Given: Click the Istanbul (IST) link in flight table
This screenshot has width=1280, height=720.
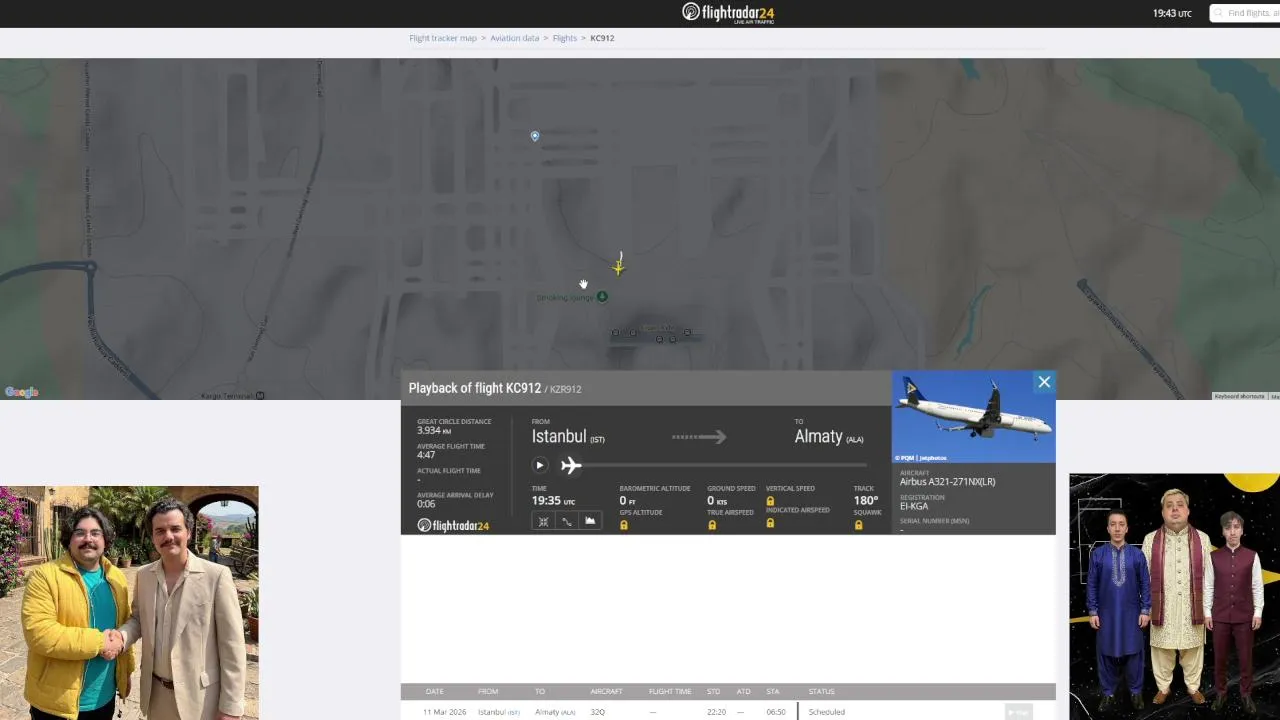Looking at the screenshot, I should tap(498, 712).
